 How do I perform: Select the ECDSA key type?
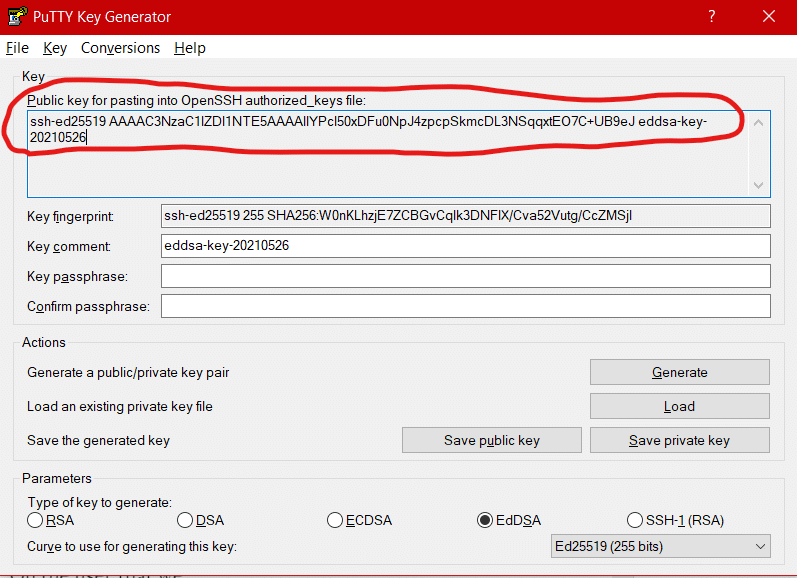[359, 521]
